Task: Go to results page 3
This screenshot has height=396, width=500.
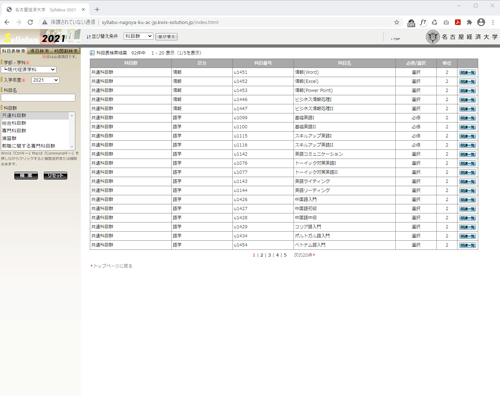Action: coord(269,255)
